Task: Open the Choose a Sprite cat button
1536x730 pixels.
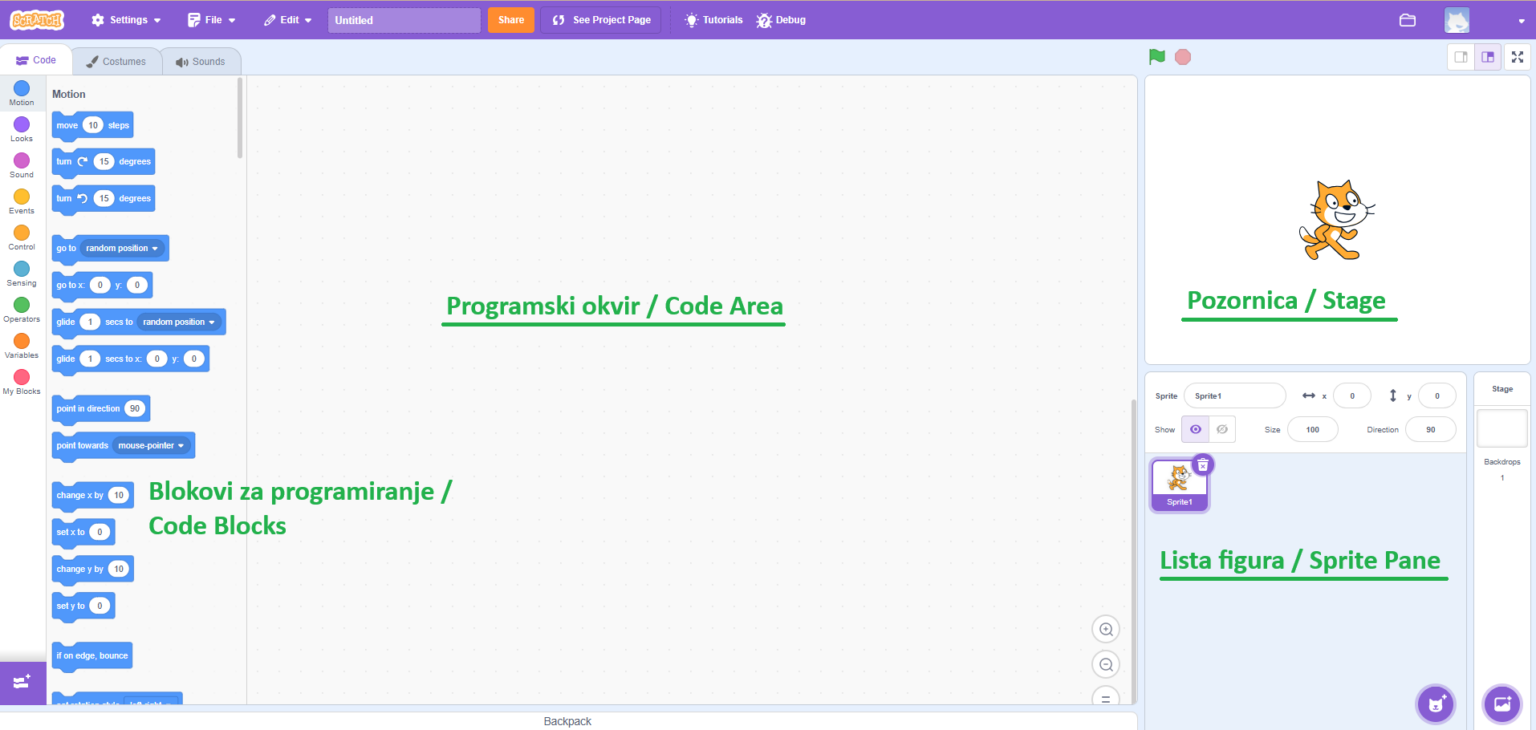Action: pyautogui.click(x=1436, y=703)
